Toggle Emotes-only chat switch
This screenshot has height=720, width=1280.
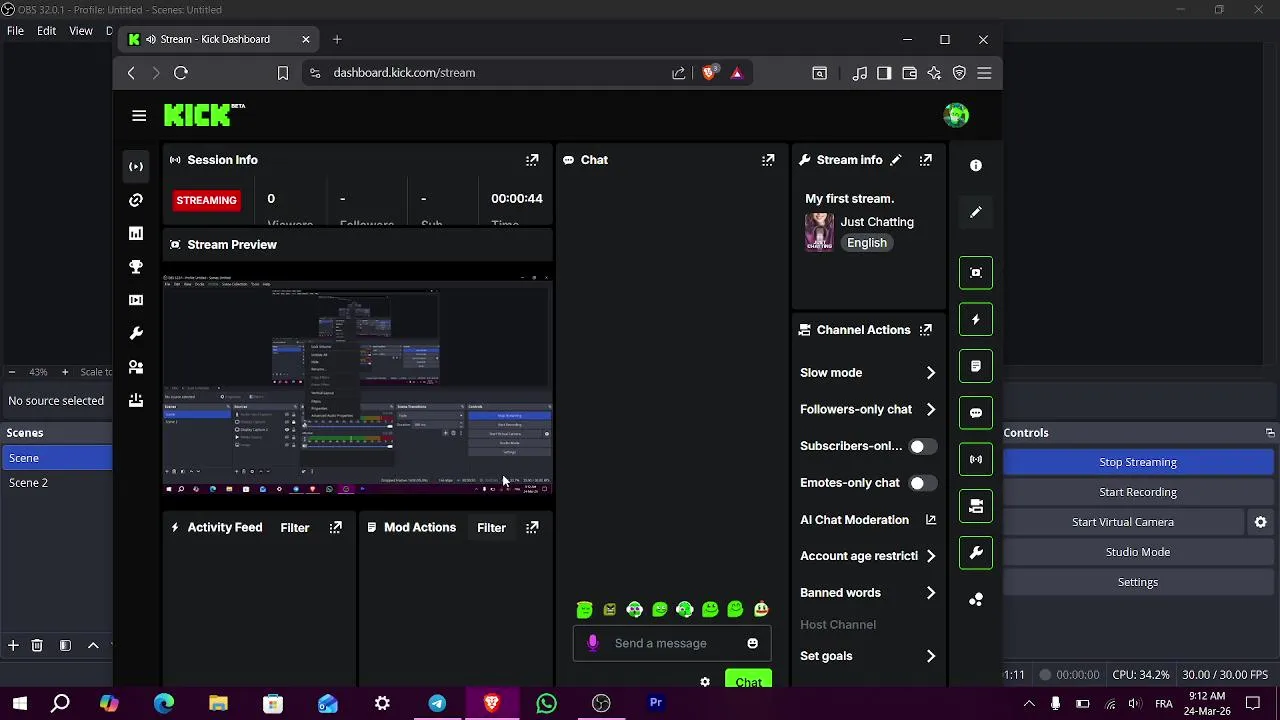(x=922, y=483)
